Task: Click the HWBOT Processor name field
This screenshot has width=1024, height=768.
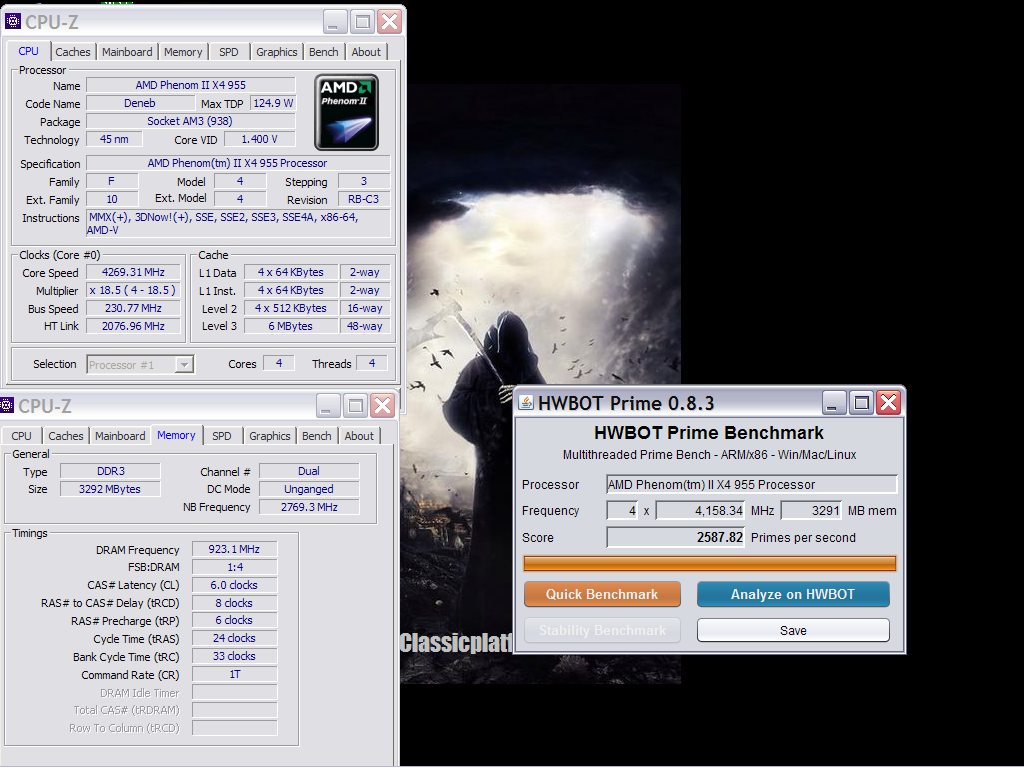Action: tap(752, 485)
